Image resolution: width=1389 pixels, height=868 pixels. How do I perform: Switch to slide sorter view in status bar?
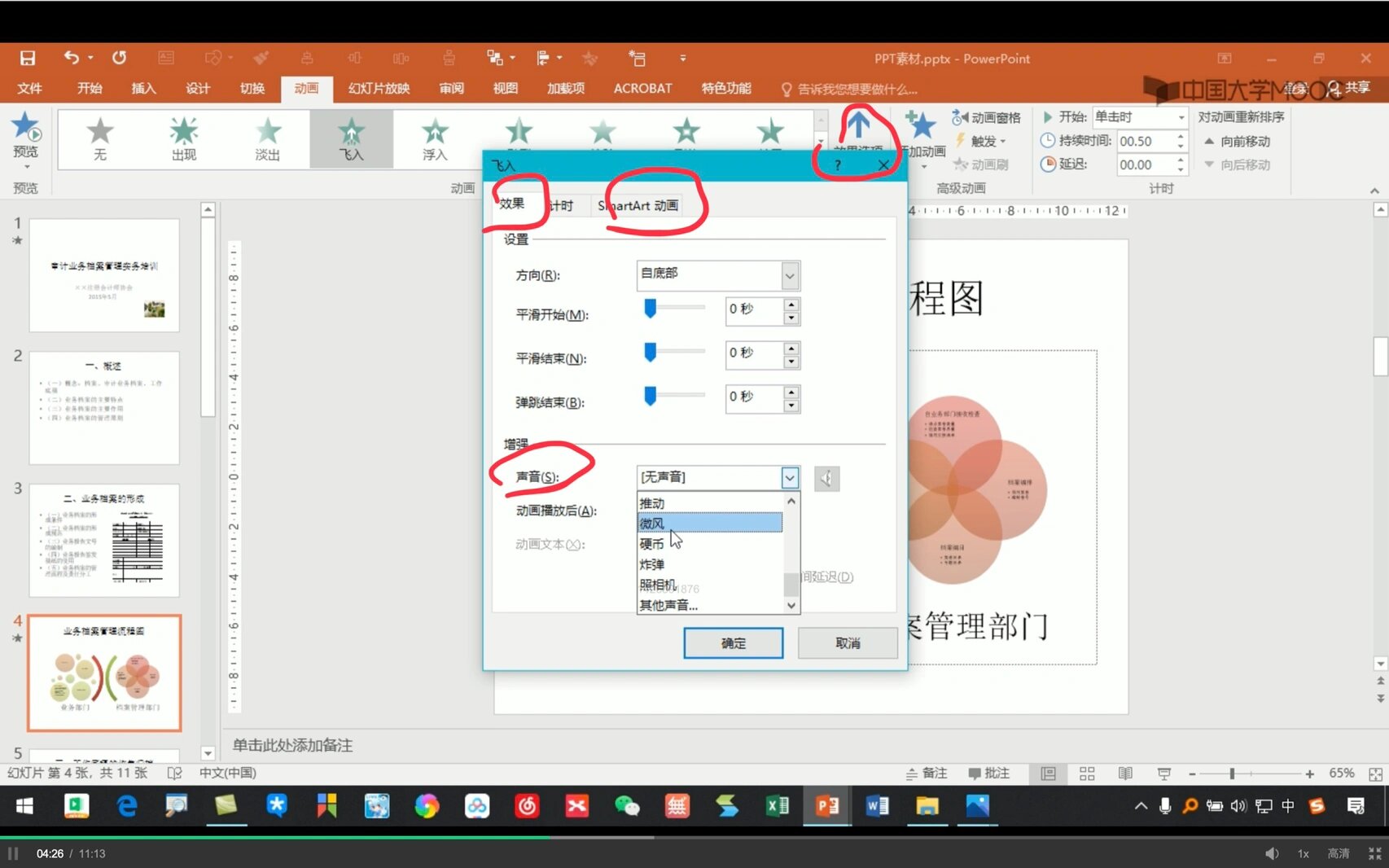point(1087,774)
